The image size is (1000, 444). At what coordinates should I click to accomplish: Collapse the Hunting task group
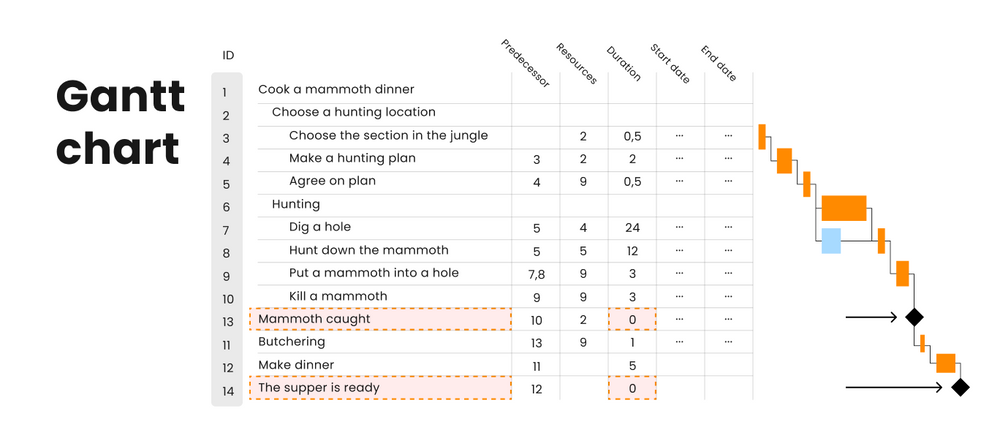point(295,204)
